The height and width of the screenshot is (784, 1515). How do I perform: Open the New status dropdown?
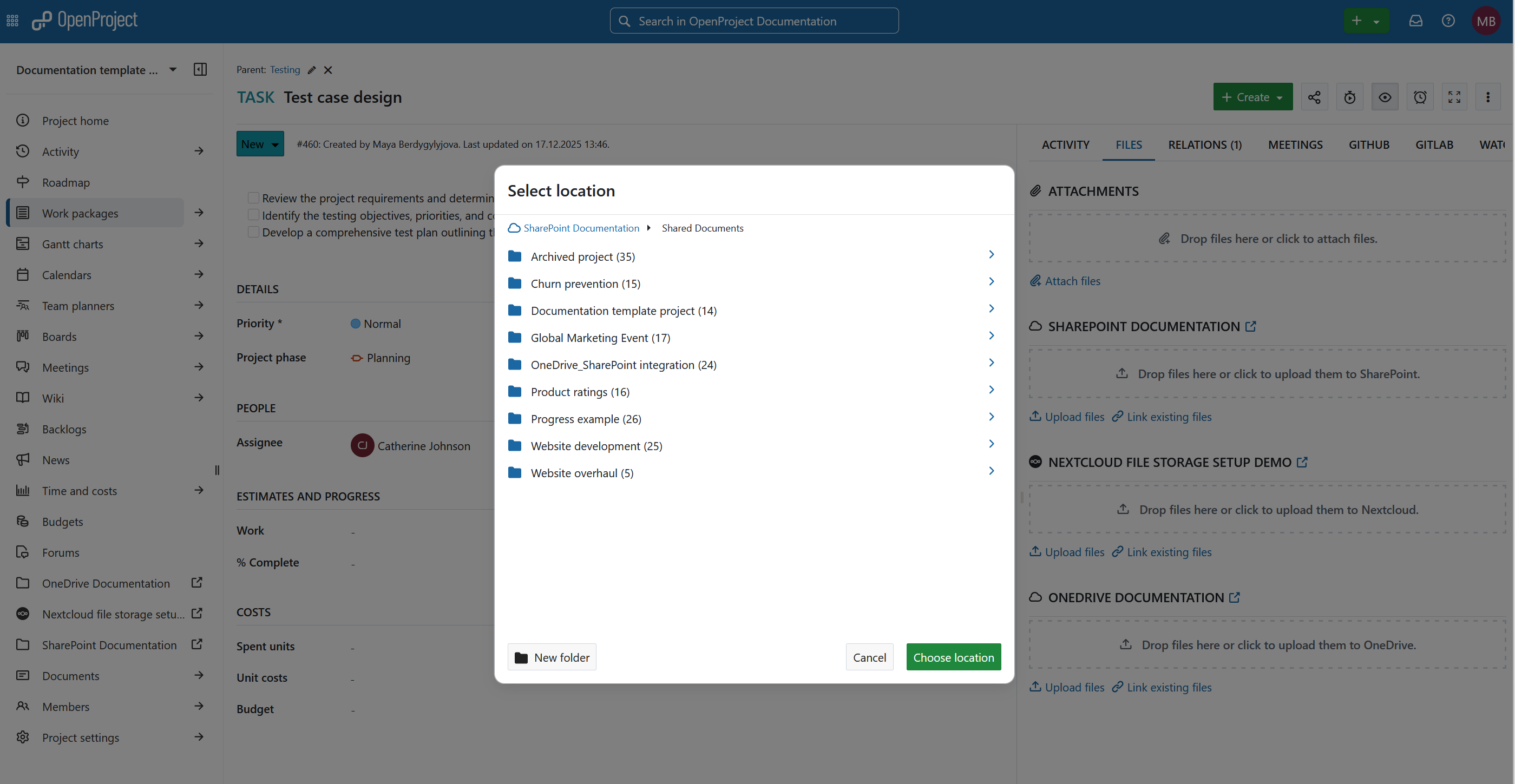coord(260,144)
